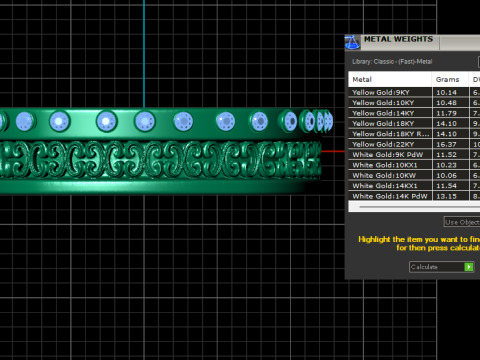Click the 10.14 grams cell
This screenshot has height=360, width=480.
pyautogui.click(x=450, y=92)
